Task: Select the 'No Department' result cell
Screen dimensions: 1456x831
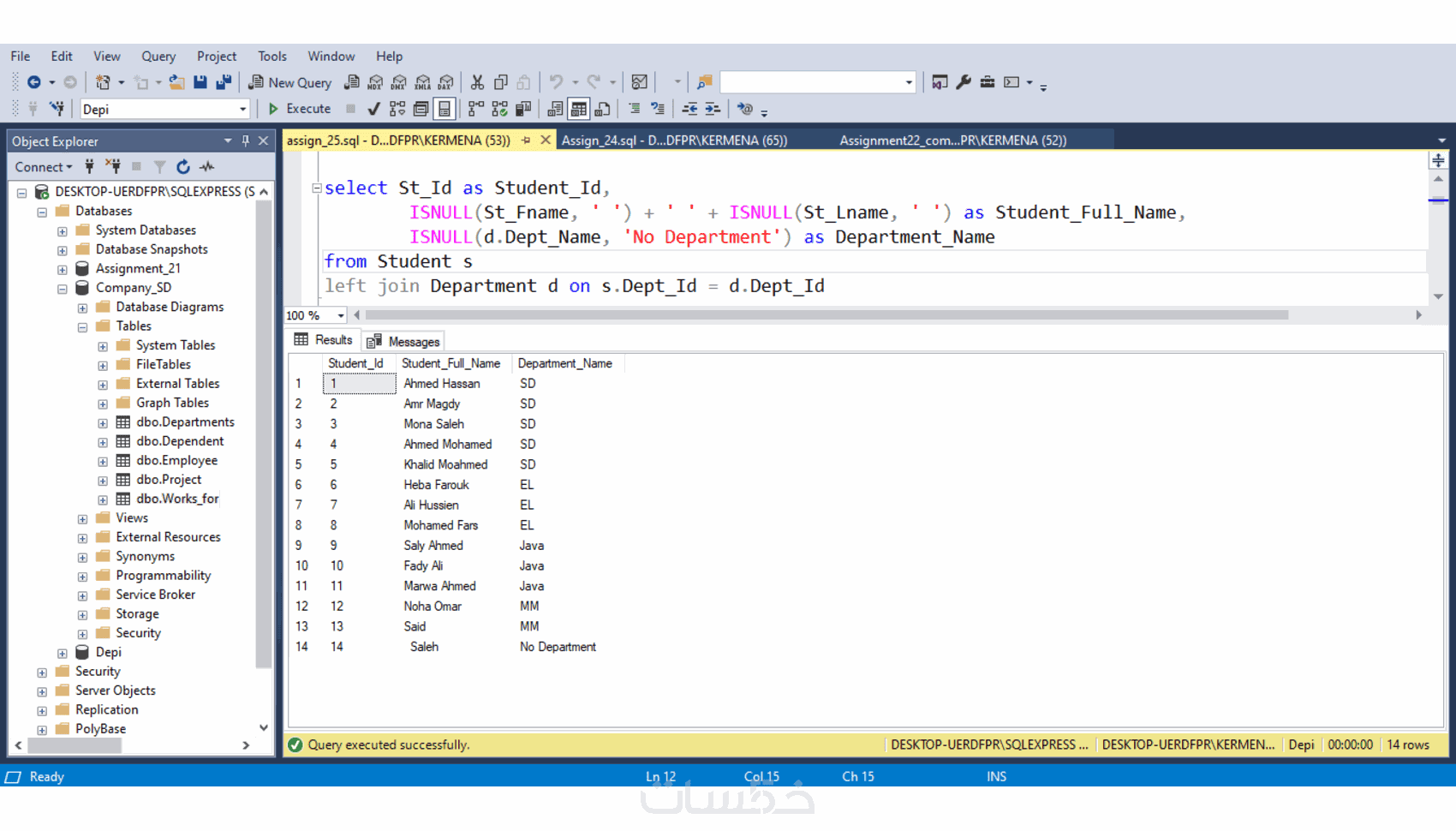Action: (x=558, y=647)
